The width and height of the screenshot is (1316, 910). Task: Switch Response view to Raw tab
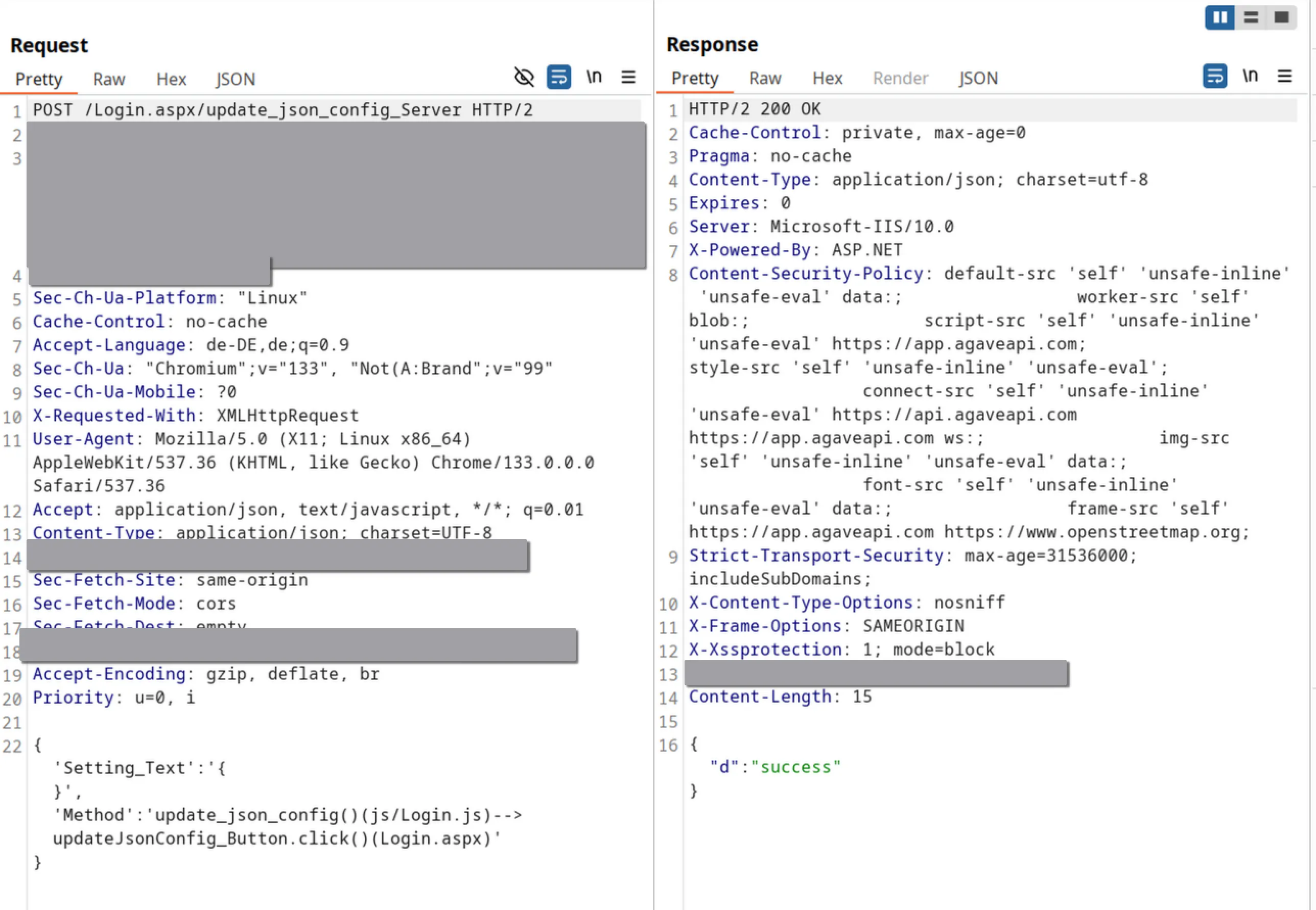765,78
